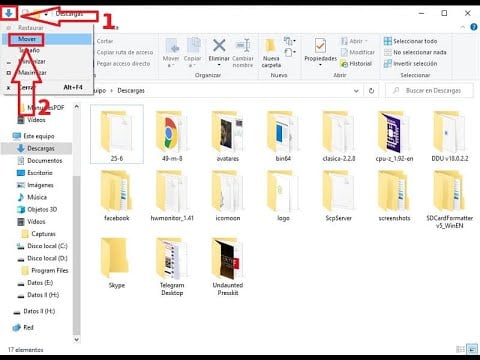The height and width of the screenshot is (360, 480).
Task: Select Descargas in the sidebar
Action: (36, 148)
